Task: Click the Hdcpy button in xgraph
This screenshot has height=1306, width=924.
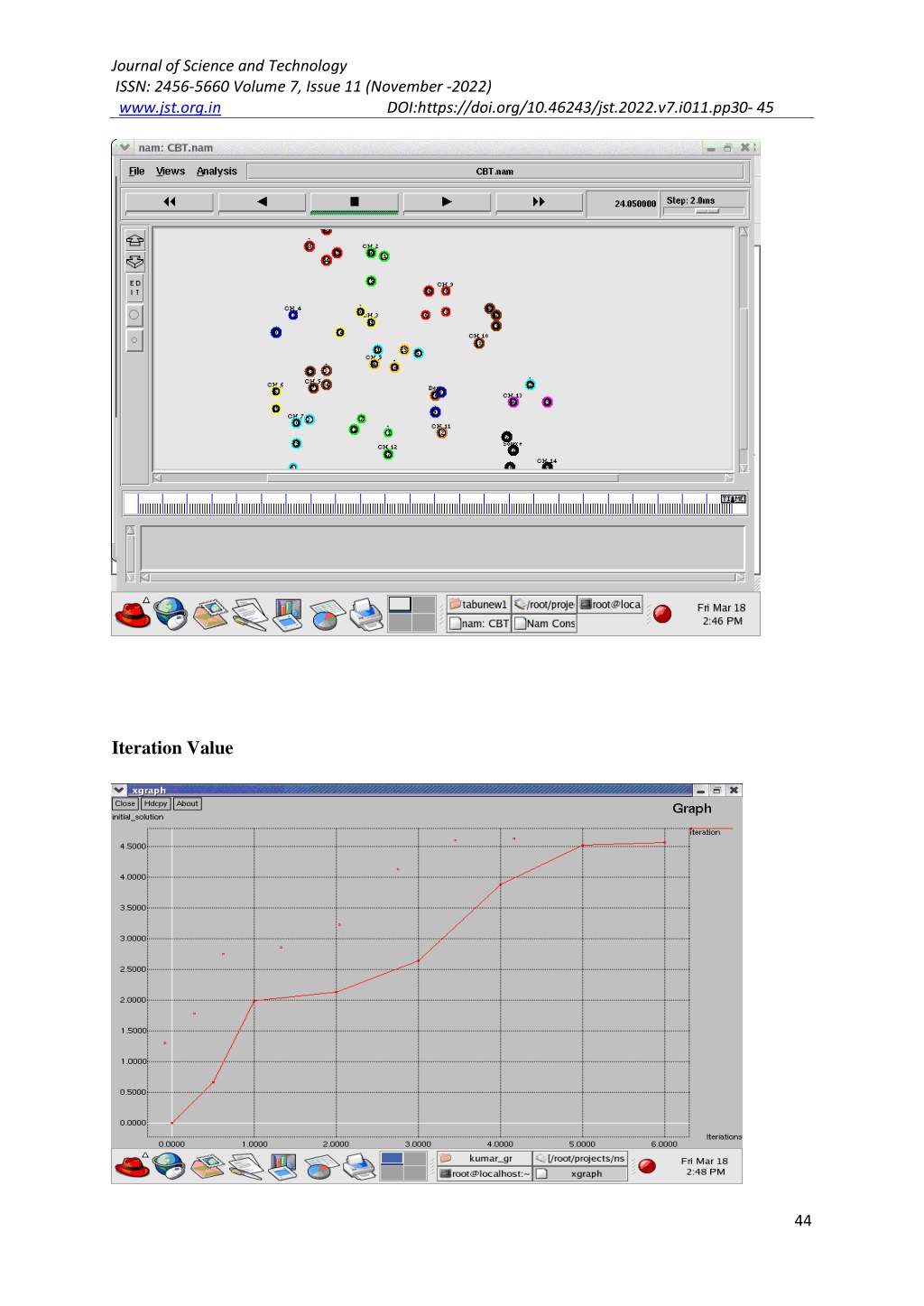Action: point(156,804)
